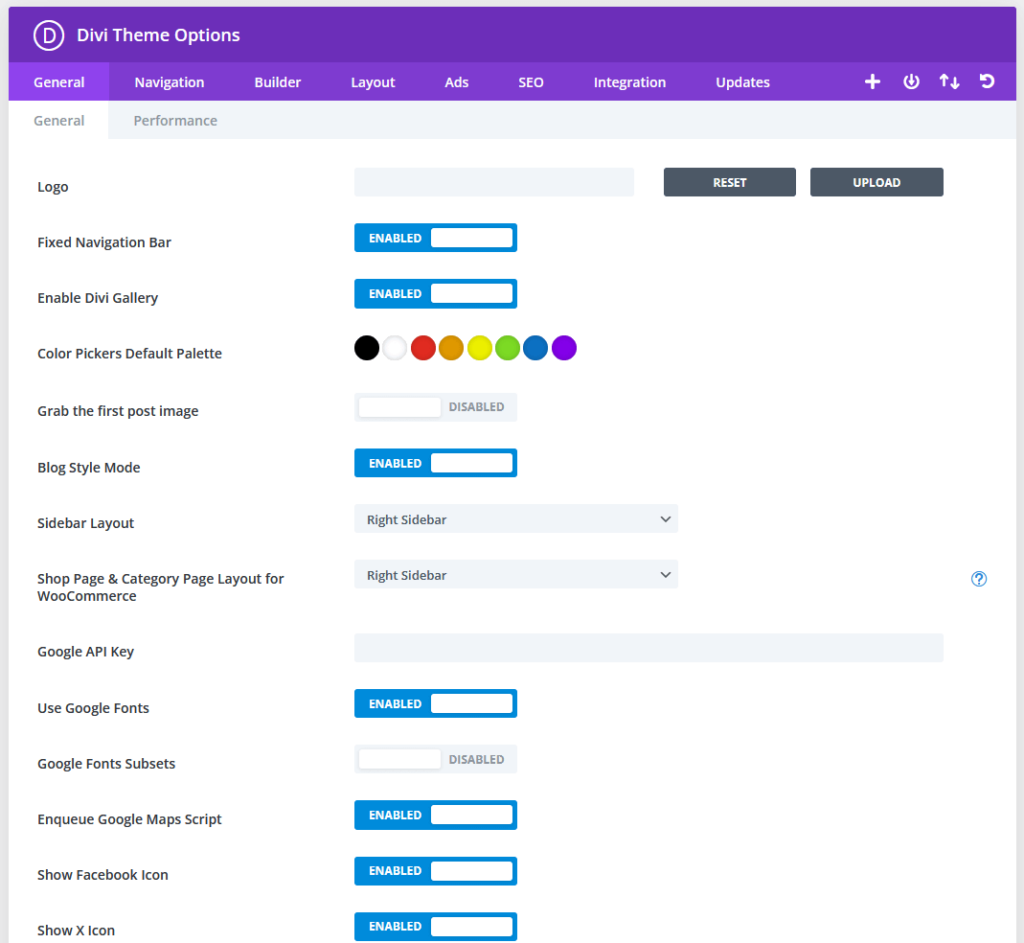Enable Google Fonts Subsets toggle

coord(436,759)
